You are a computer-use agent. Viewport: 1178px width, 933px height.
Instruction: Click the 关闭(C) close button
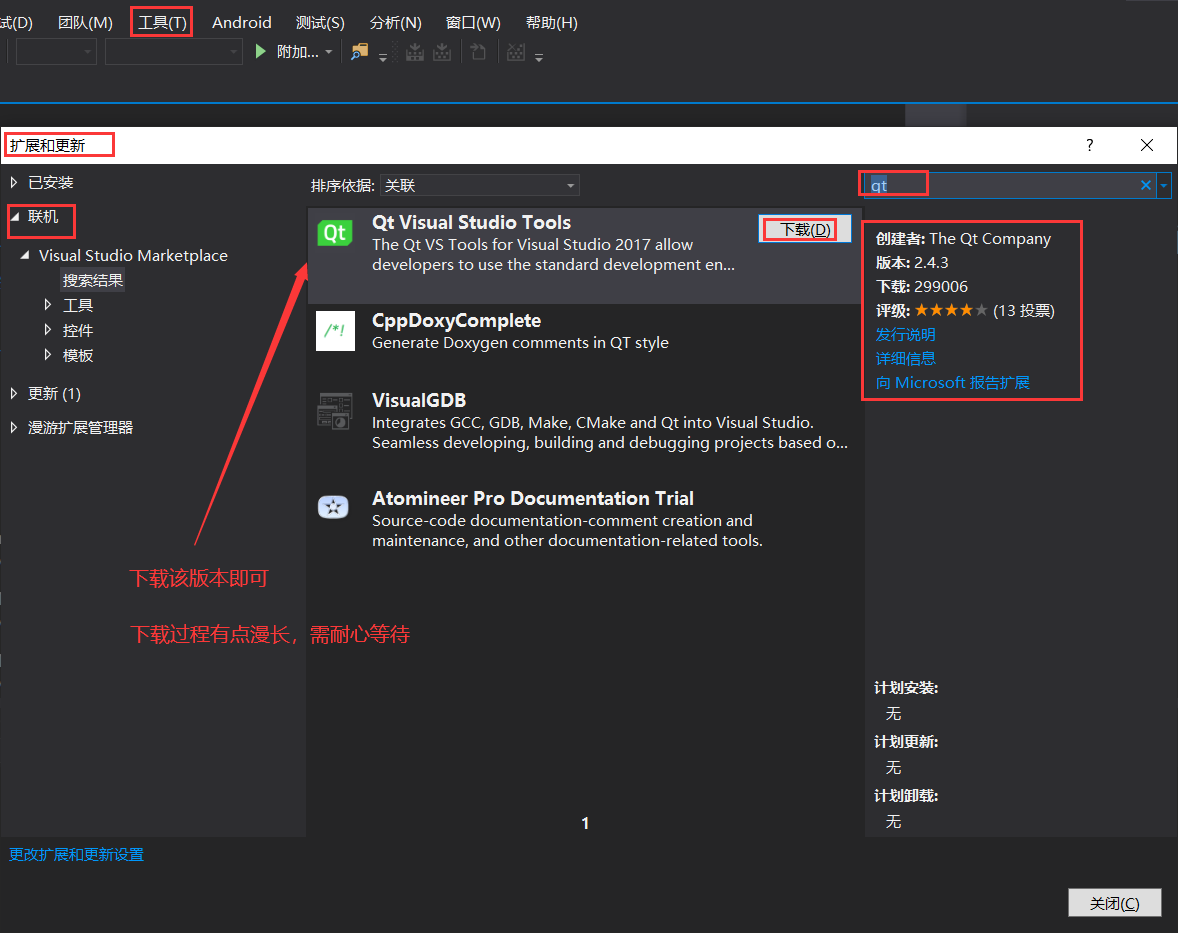pos(1114,903)
